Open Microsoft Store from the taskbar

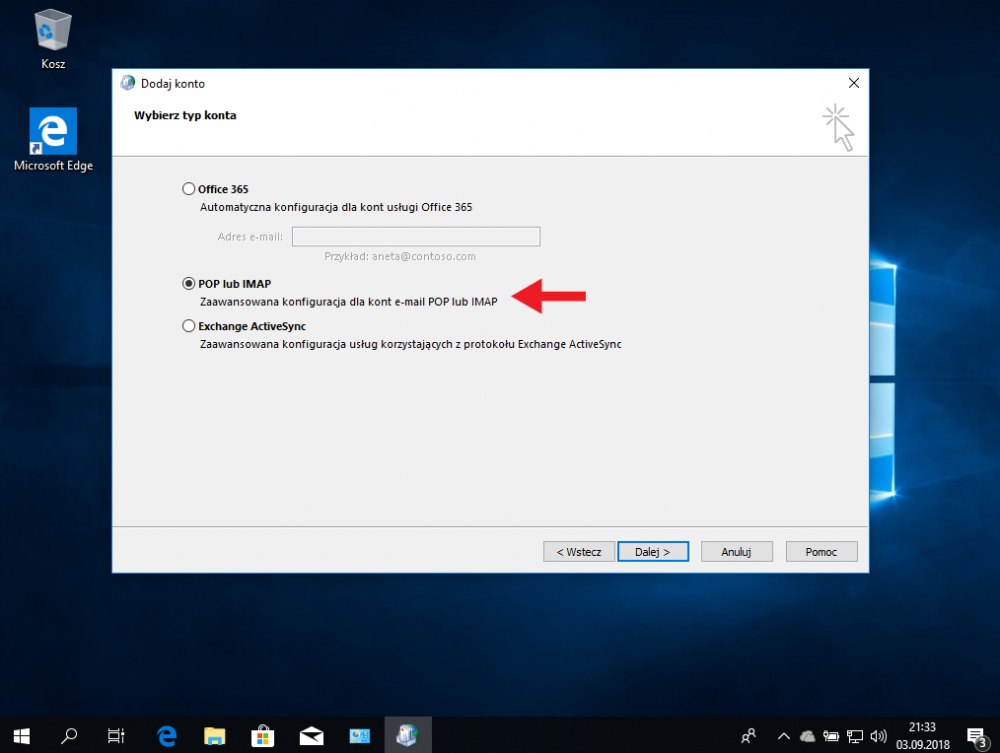(x=262, y=736)
